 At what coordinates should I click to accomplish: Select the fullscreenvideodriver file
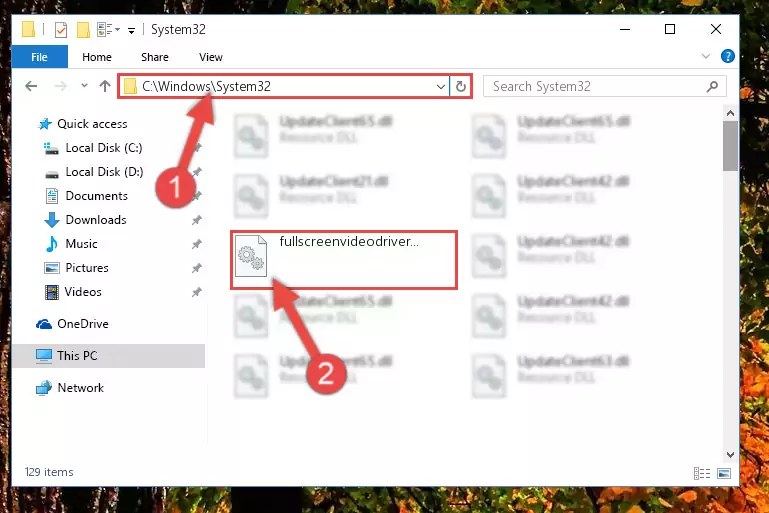click(344, 260)
